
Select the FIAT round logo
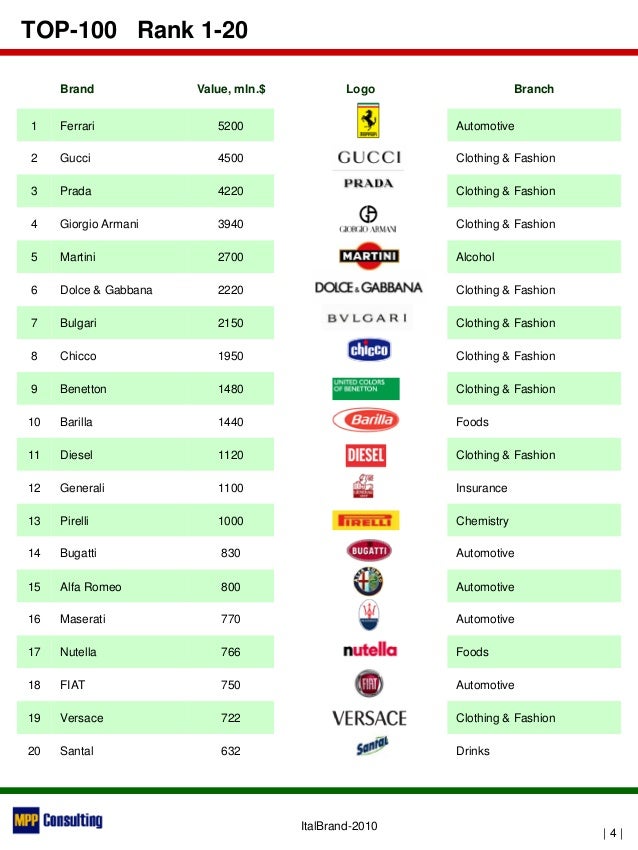tap(369, 684)
